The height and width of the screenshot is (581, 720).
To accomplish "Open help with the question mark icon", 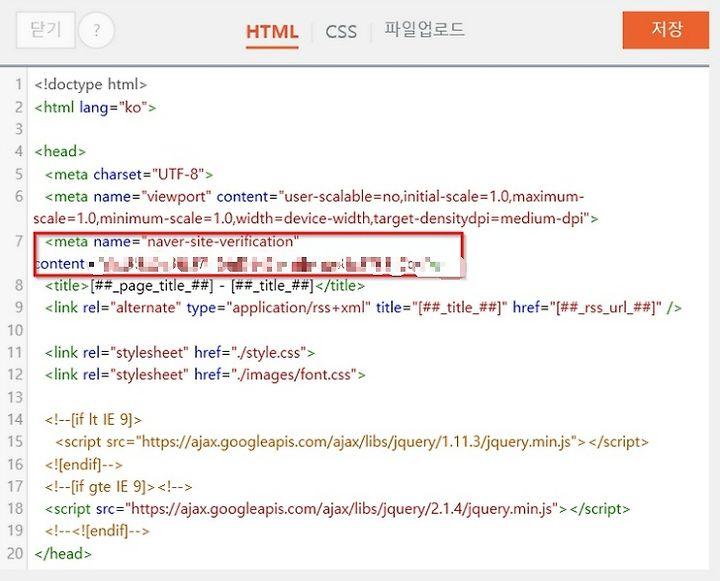I will [x=96, y=31].
